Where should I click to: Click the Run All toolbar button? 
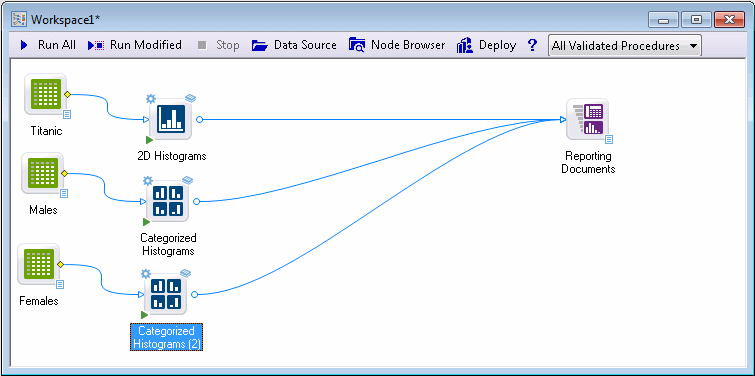coord(48,45)
